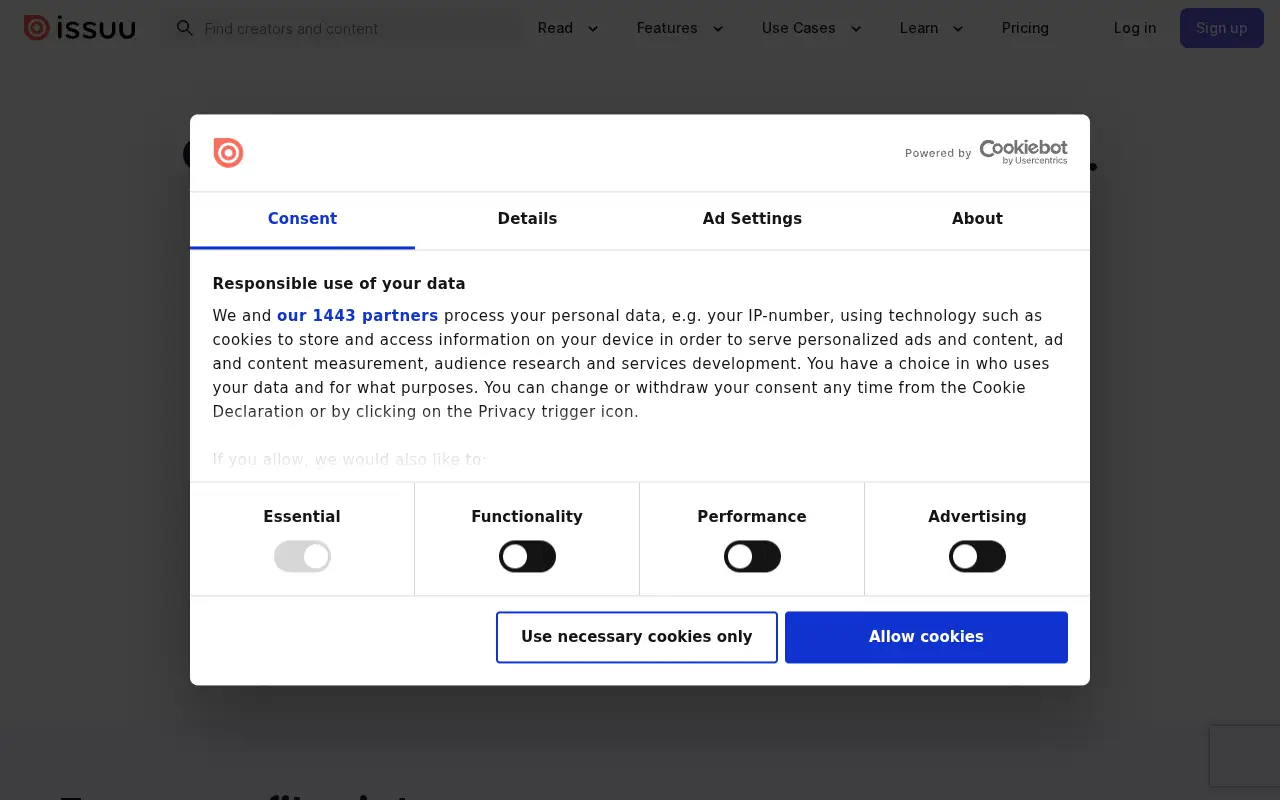Open the Features dropdown menu
This screenshot has height=800, width=1280.
(x=680, y=28)
